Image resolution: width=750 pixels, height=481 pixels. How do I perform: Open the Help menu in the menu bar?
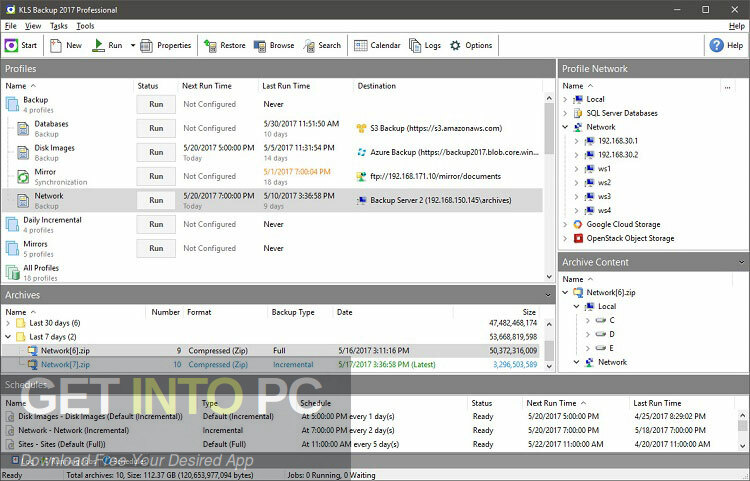tap(736, 26)
